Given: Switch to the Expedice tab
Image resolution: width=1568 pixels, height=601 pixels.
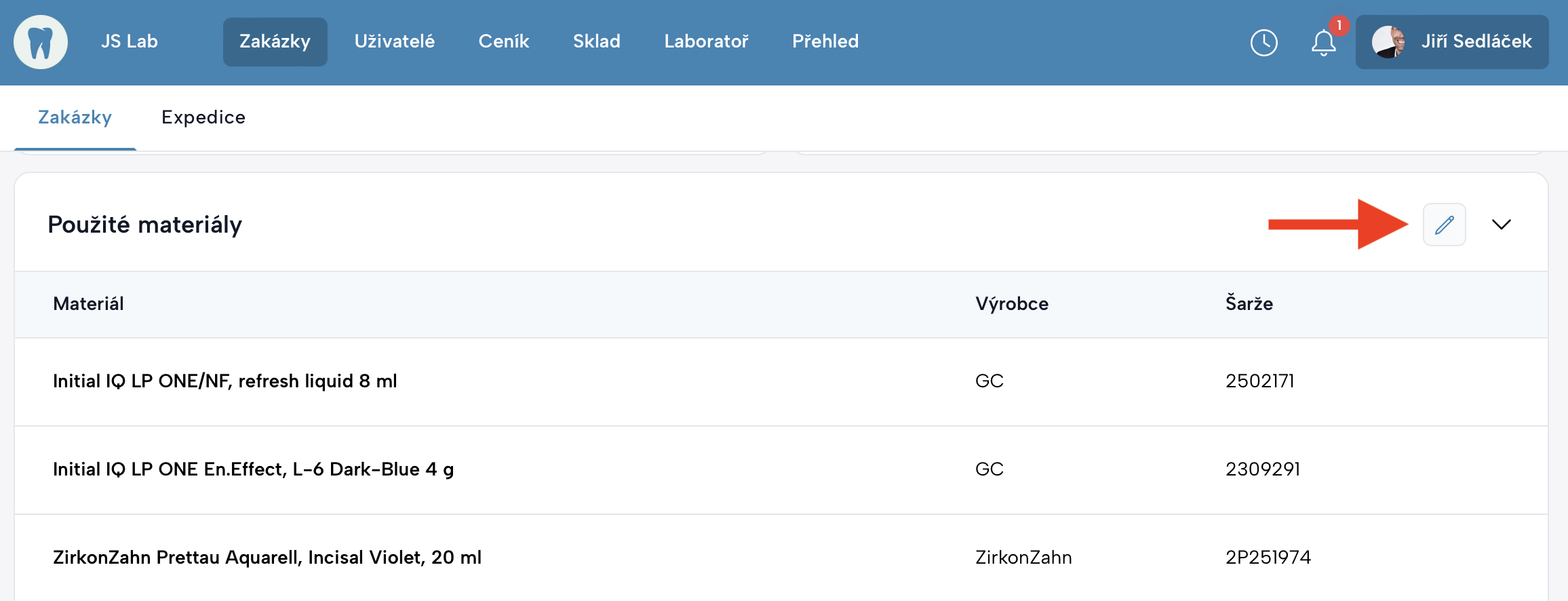Looking at the screenshot, I should [203, 117].
